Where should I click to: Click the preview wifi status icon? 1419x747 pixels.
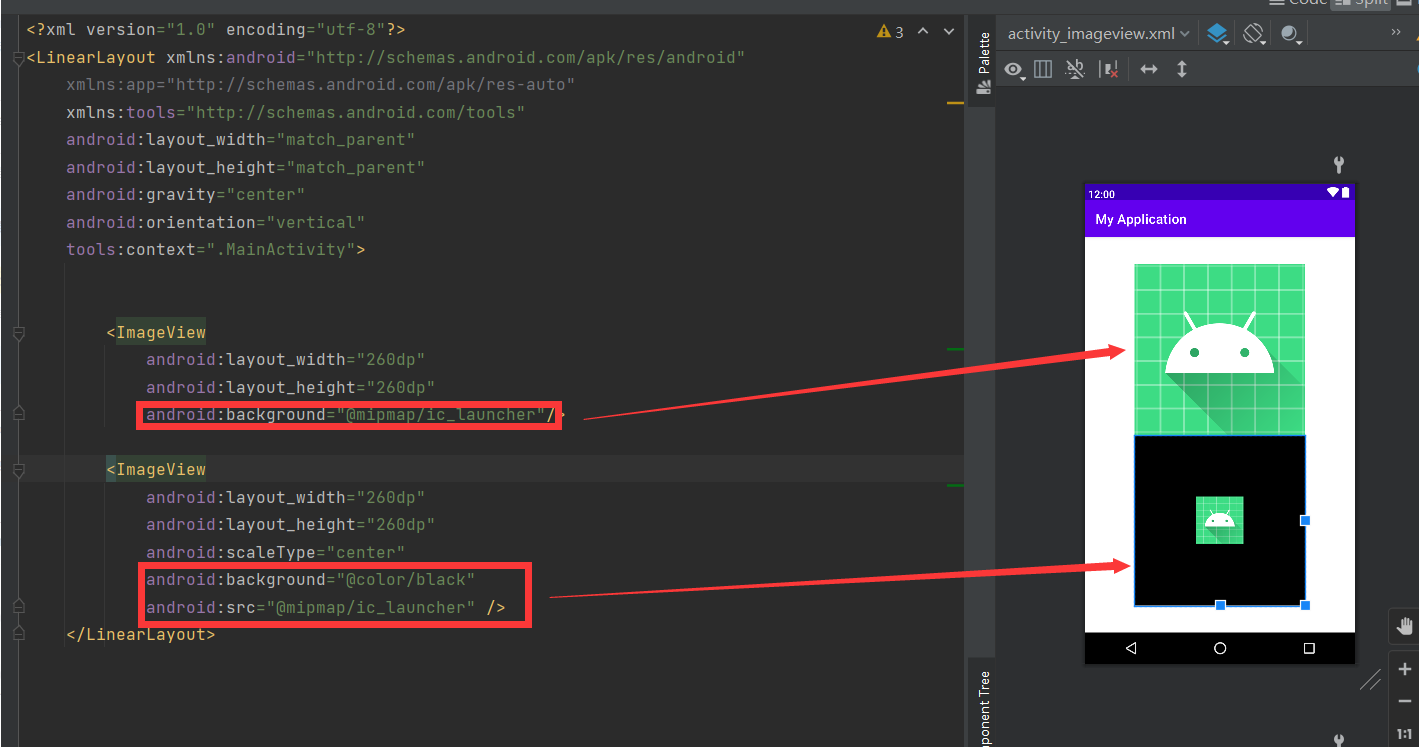click(1333, 192)
